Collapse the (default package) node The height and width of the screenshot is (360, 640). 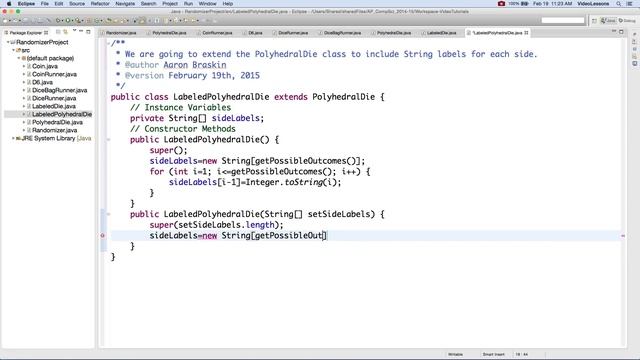click(x=18, y=58)
